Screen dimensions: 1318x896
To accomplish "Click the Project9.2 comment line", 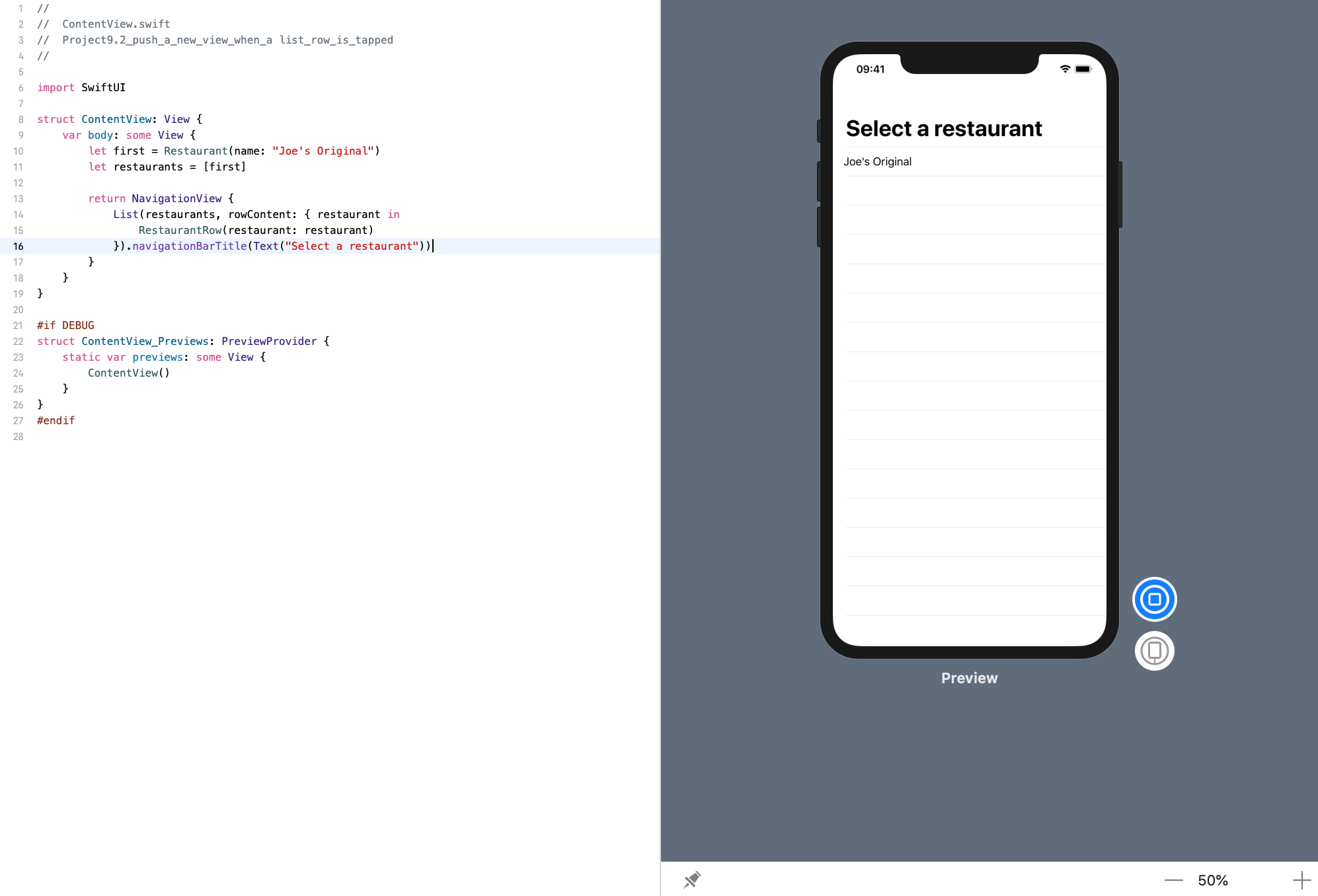I will [215, 40].
